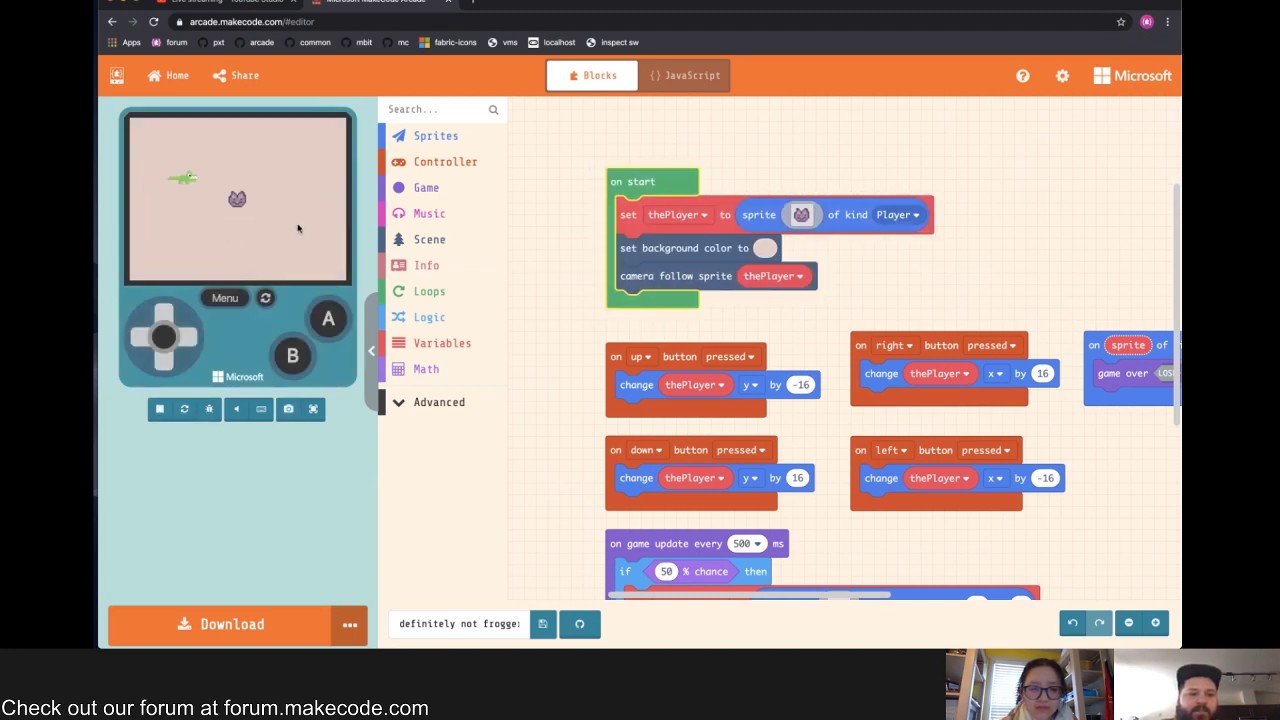
Task: Open the help question mark icon
Action: pyautogui.click(x=1022, y=76)
